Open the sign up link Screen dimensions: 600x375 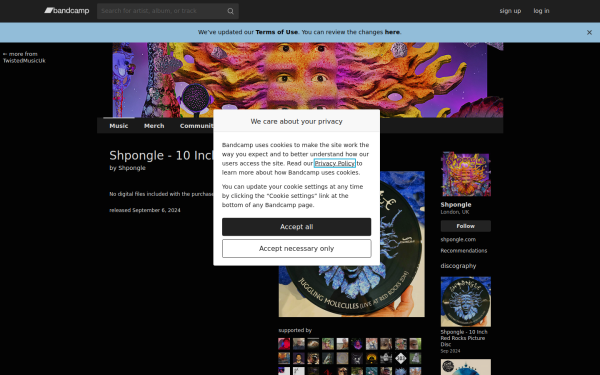tap(510, 11)
